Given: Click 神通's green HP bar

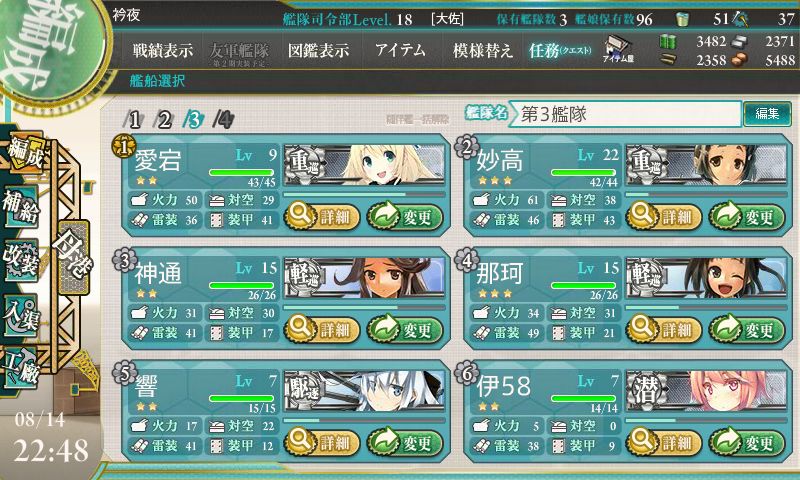Looking at the screenshot, I should point(241,285).
